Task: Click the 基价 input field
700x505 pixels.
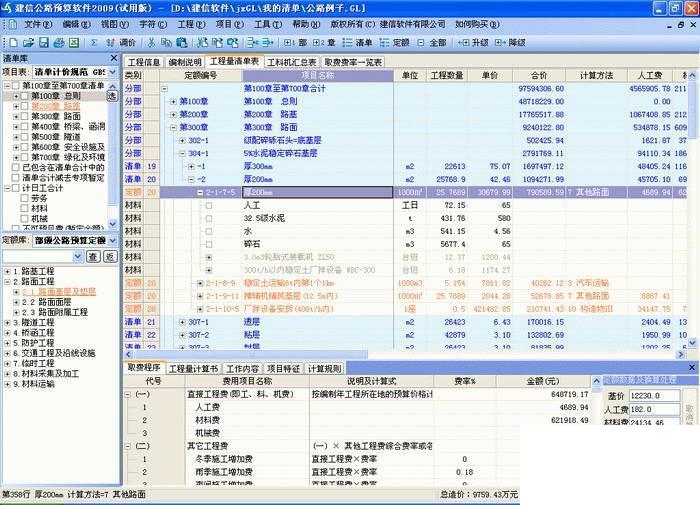Action: (654, 396)
